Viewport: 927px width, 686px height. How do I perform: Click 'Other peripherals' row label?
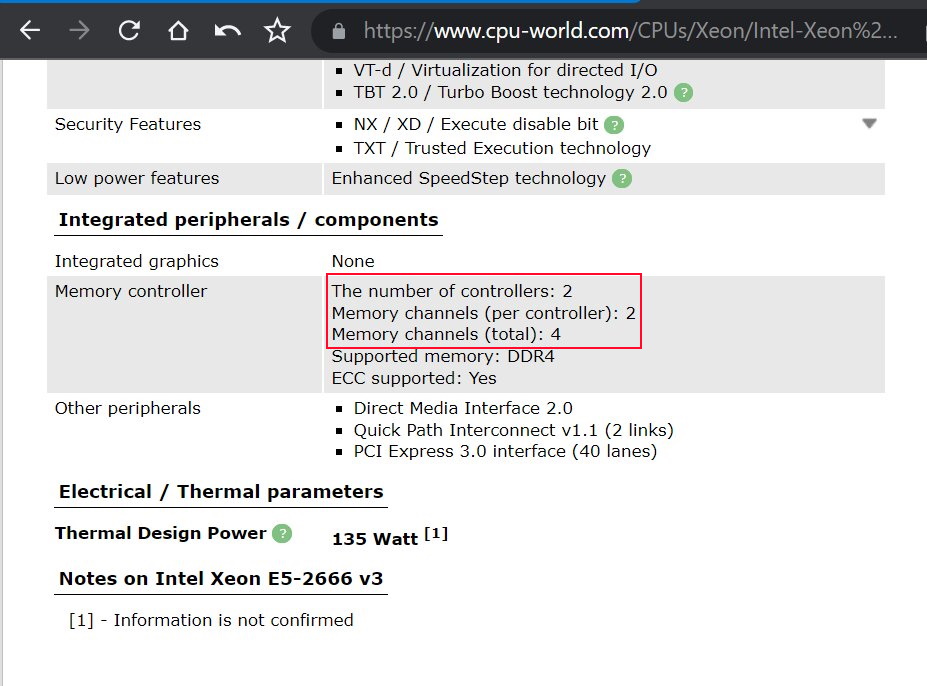[128, 408]
